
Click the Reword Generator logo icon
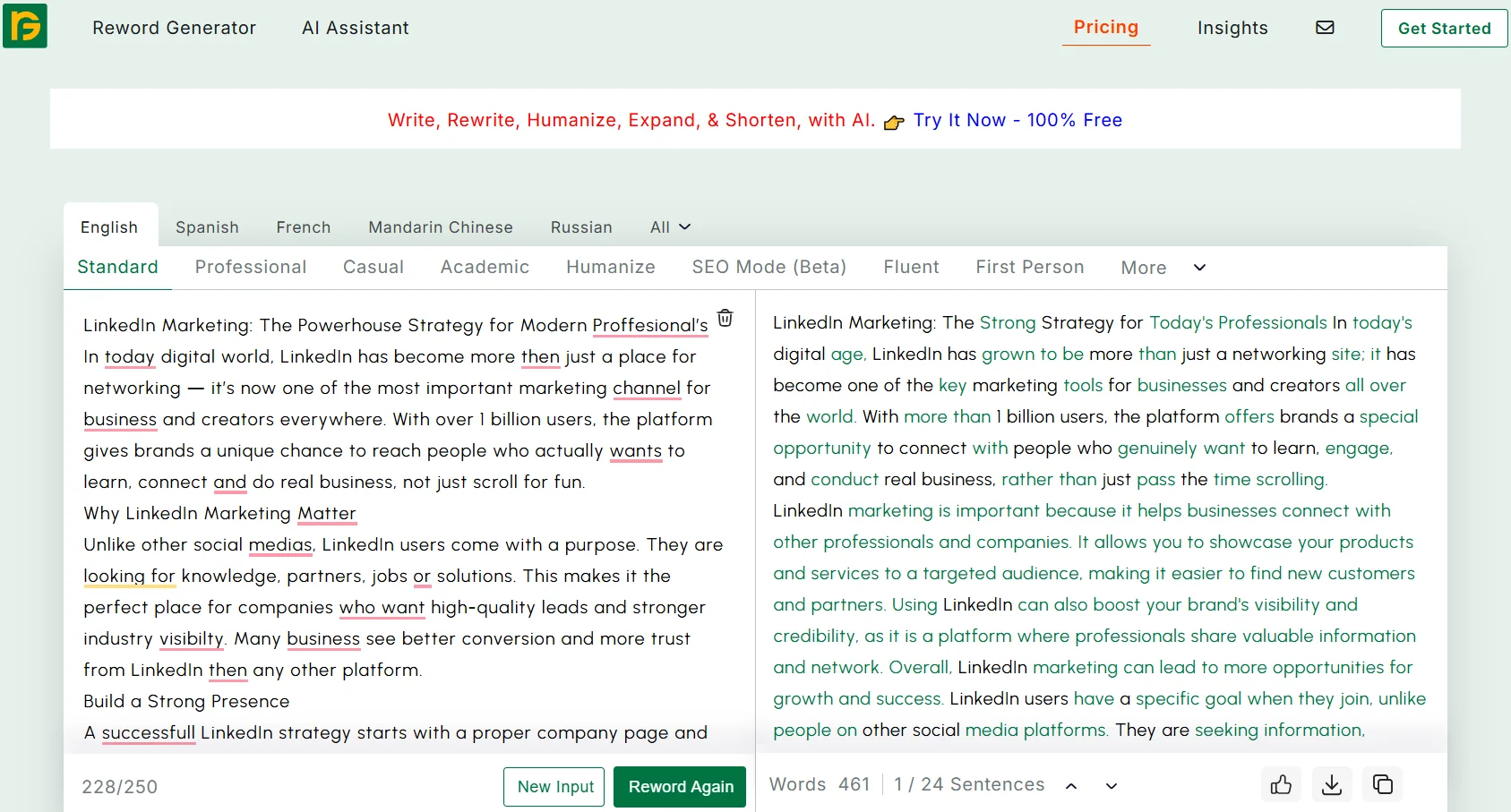point(25,25)
